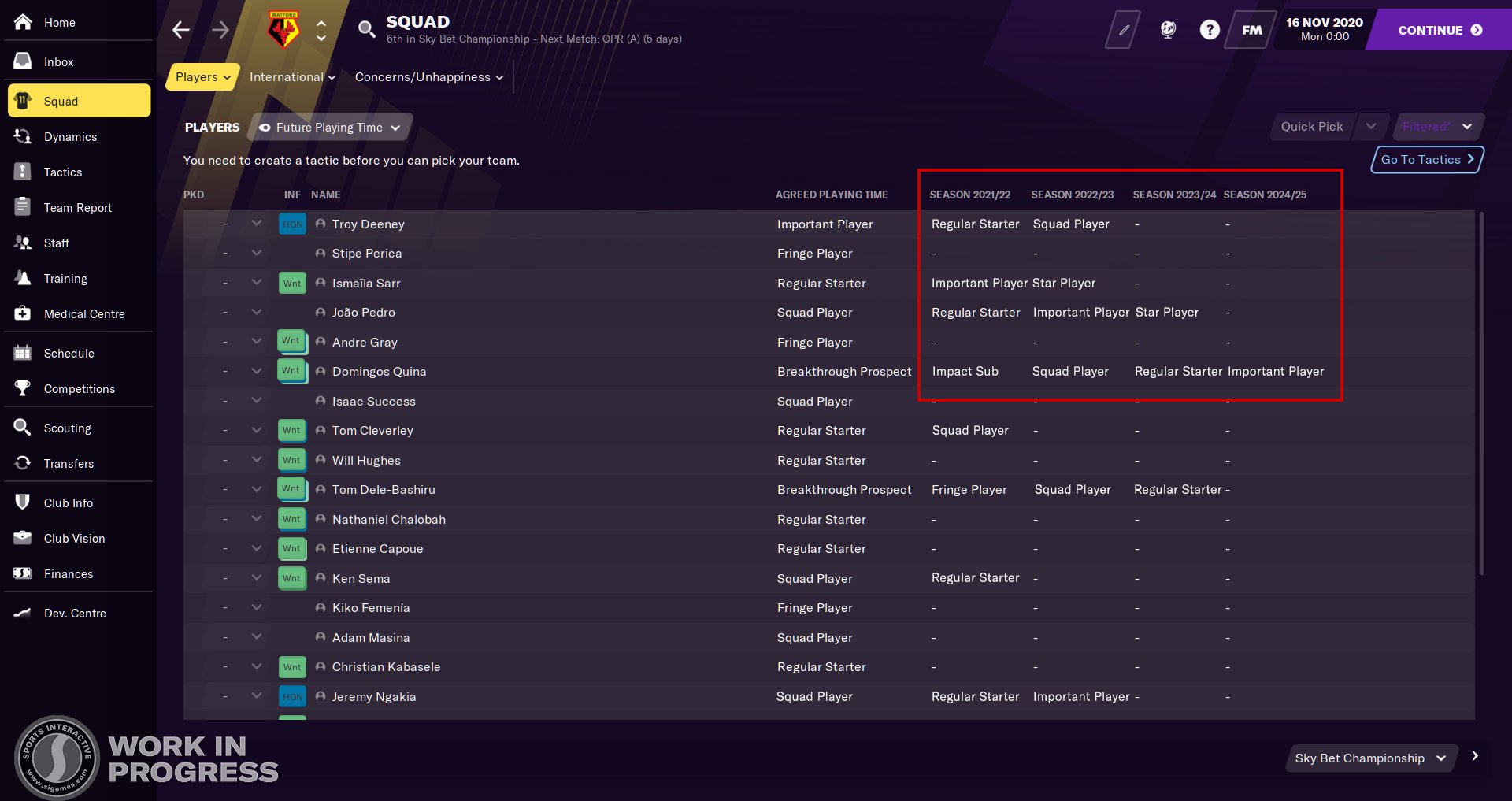Expand pick options for Tom Cleverley
The width and height of the screenshot is (1512, 801).
coord(257,430)
